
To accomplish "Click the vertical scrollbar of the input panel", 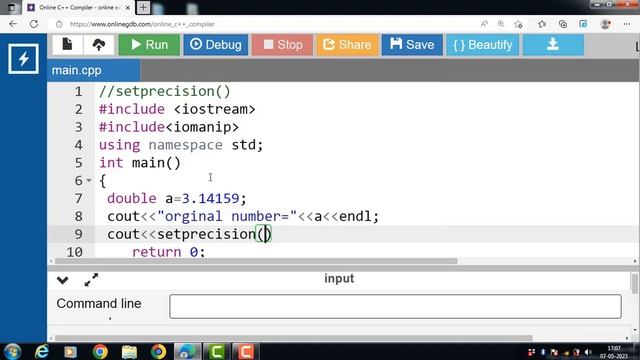I will point(635,283).
